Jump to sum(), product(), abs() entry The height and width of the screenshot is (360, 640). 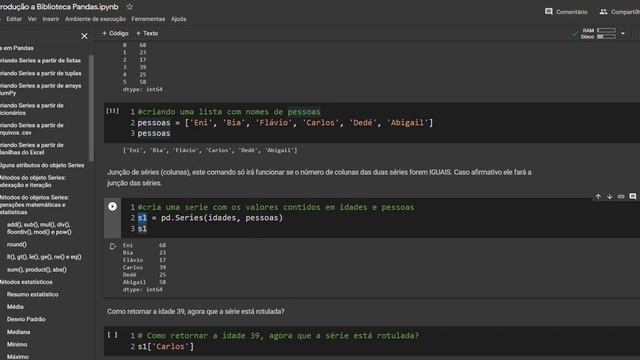click(37, 270)
